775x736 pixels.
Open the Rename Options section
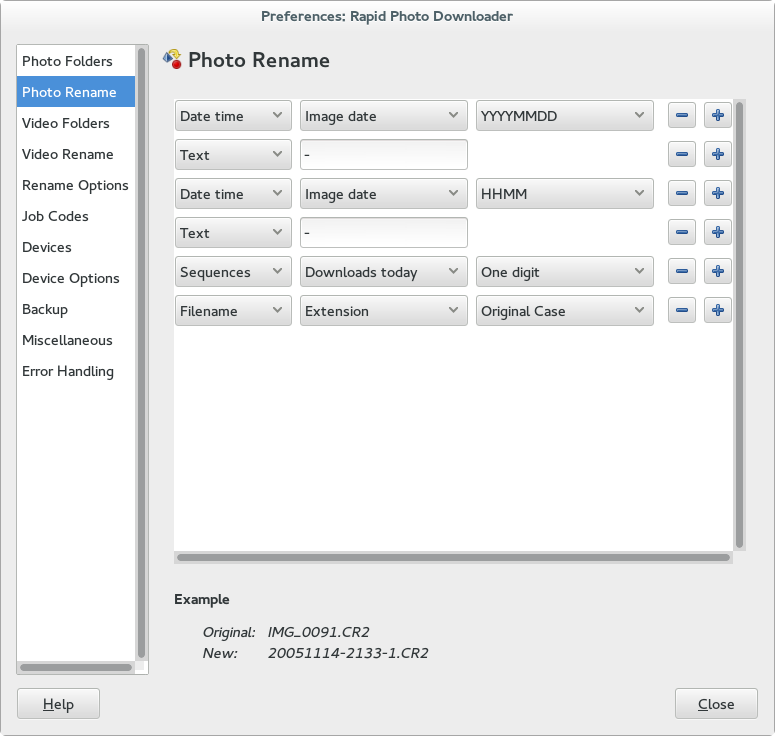coord(76,185)
